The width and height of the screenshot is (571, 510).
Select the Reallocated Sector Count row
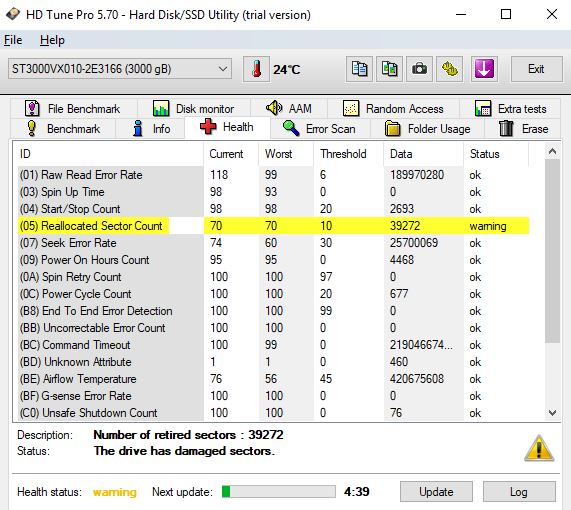point(273,226)
